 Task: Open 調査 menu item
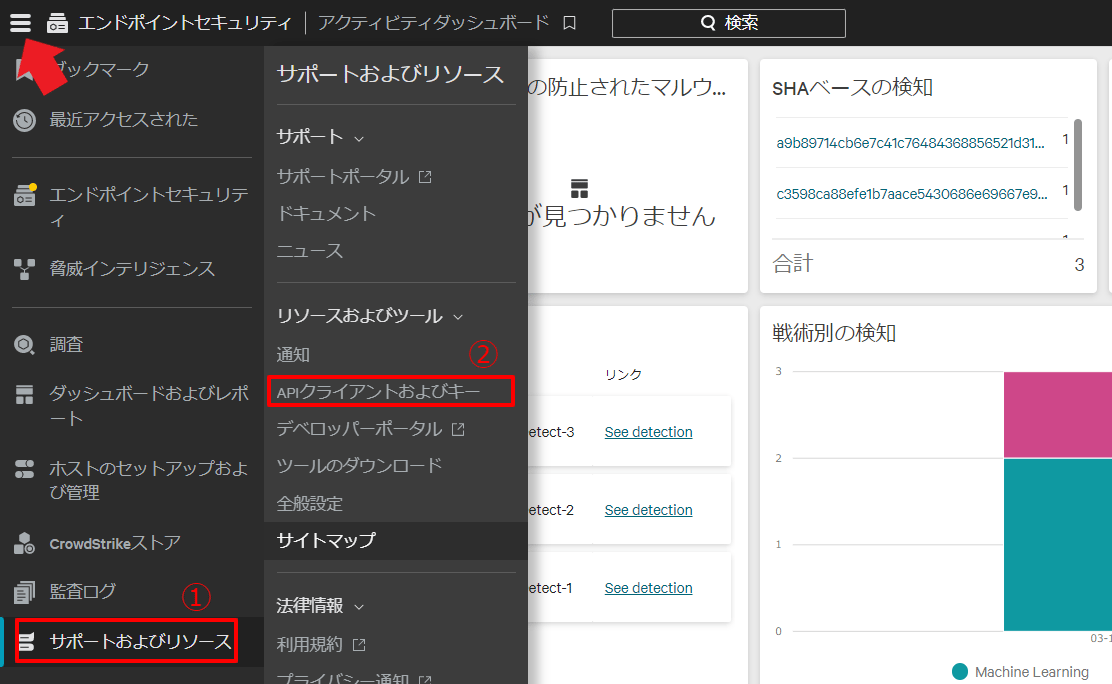66,344
